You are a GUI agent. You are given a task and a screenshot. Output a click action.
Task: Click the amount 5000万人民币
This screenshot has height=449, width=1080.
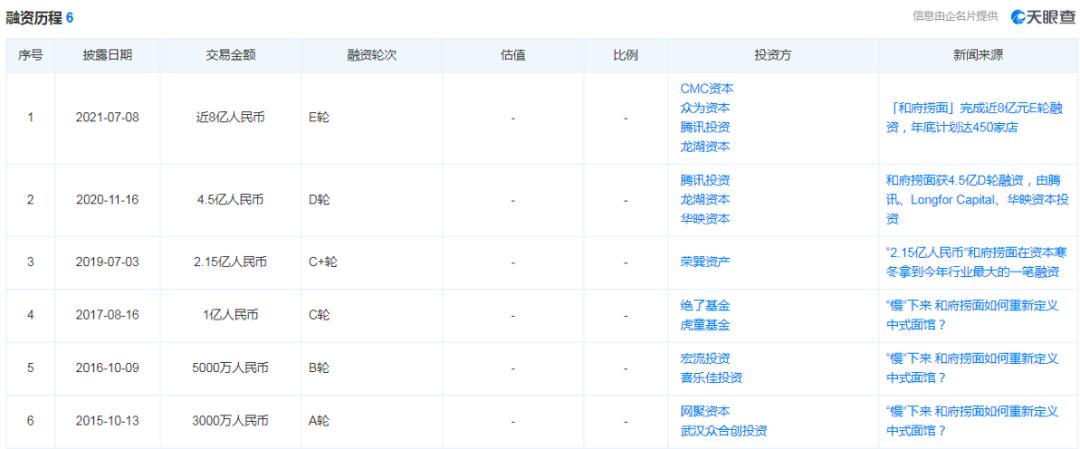[231, 368]
